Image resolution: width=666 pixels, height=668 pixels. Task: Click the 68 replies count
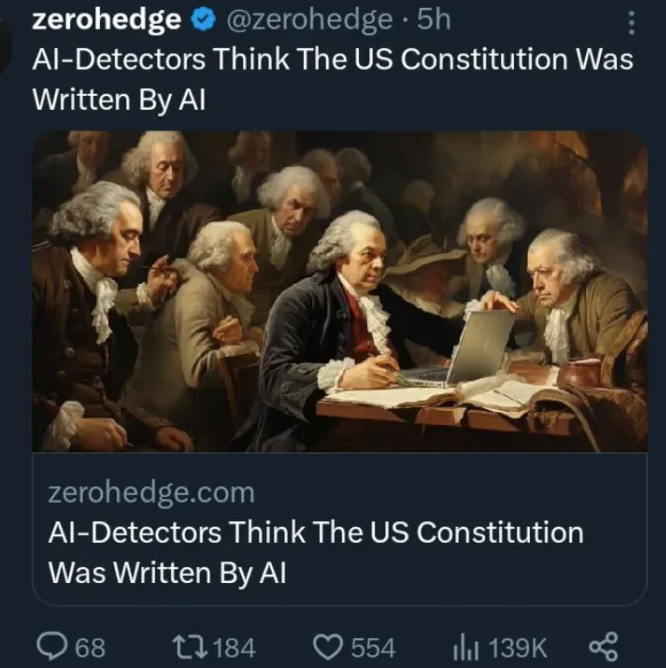pyautogui.click(x=90, y=648)
